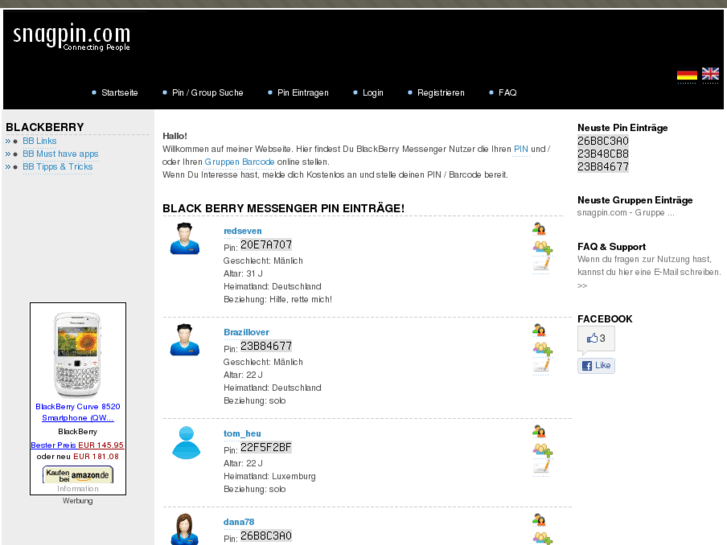
Task: Open redseven's avatar image
Action: [x=185, y=238]
